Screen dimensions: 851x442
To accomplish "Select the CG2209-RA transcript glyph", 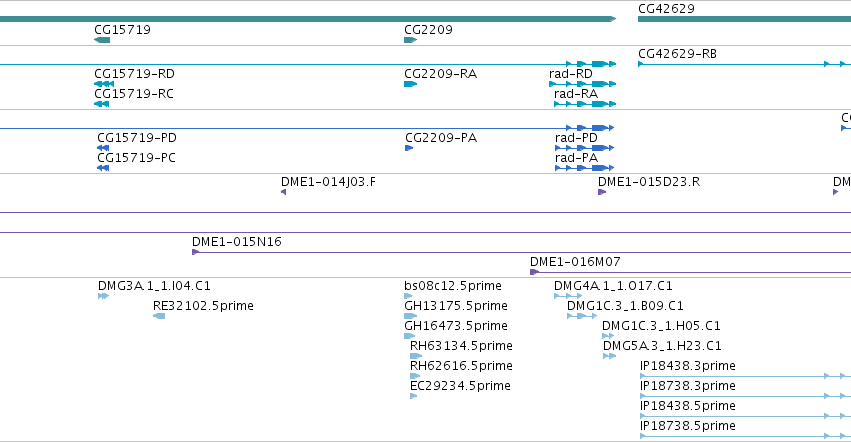I will [x=411, y=84].
